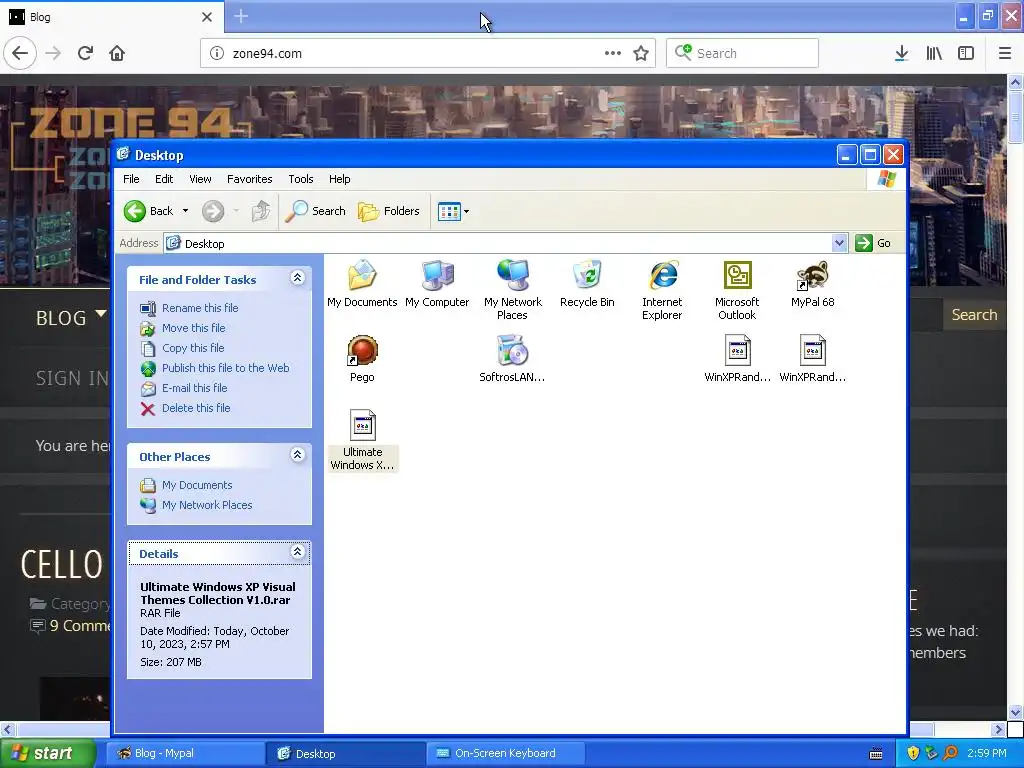This screenshot has width=1024, height=768.
Task: Click browser reload icon
Action: pos(85,53)
